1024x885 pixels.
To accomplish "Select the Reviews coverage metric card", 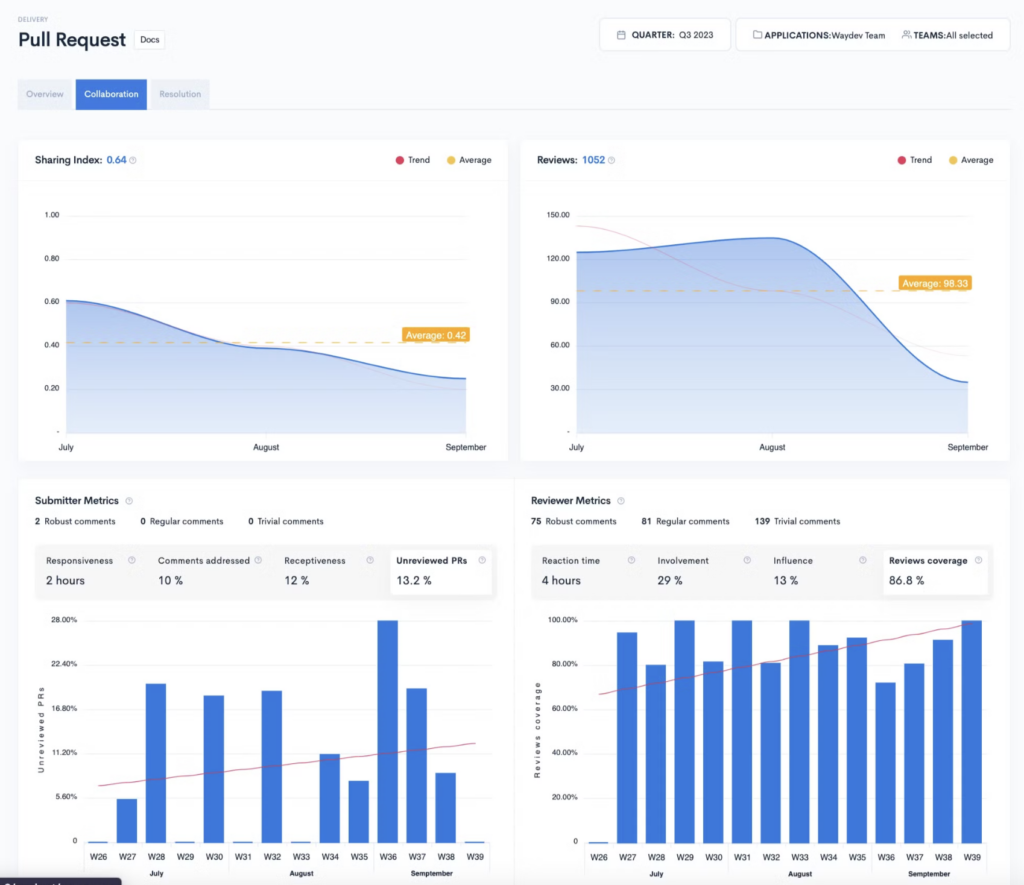I will tap(932, 571).
